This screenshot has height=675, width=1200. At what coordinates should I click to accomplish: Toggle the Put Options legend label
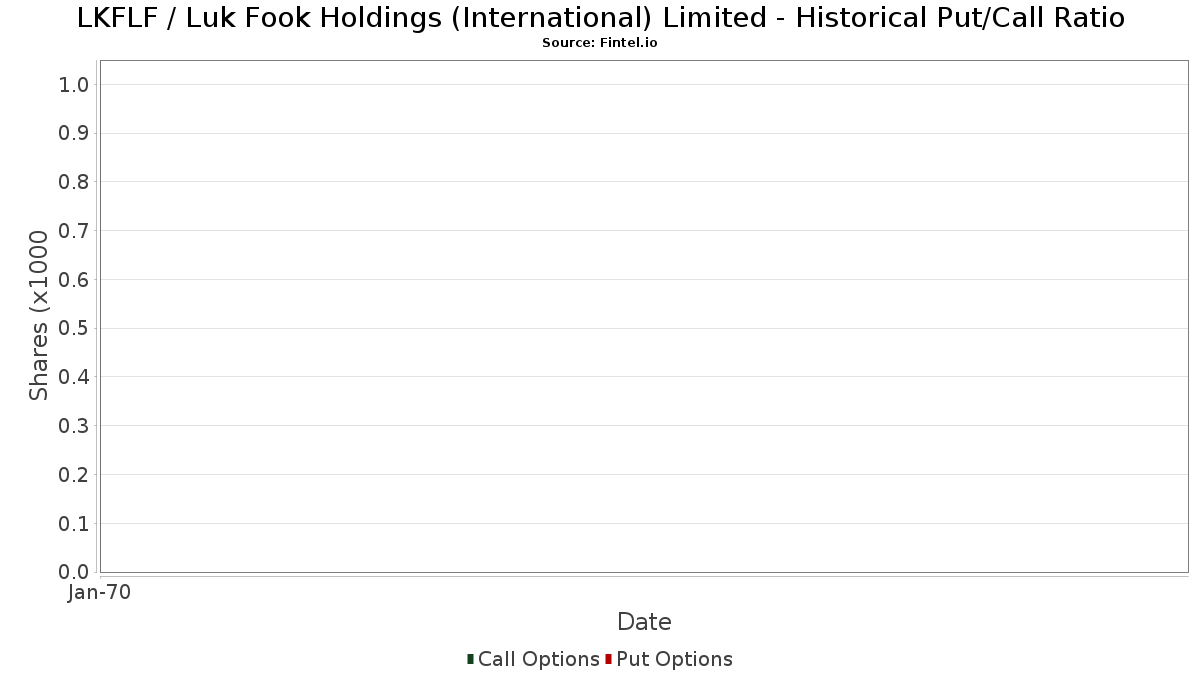[x=674, y=659]
